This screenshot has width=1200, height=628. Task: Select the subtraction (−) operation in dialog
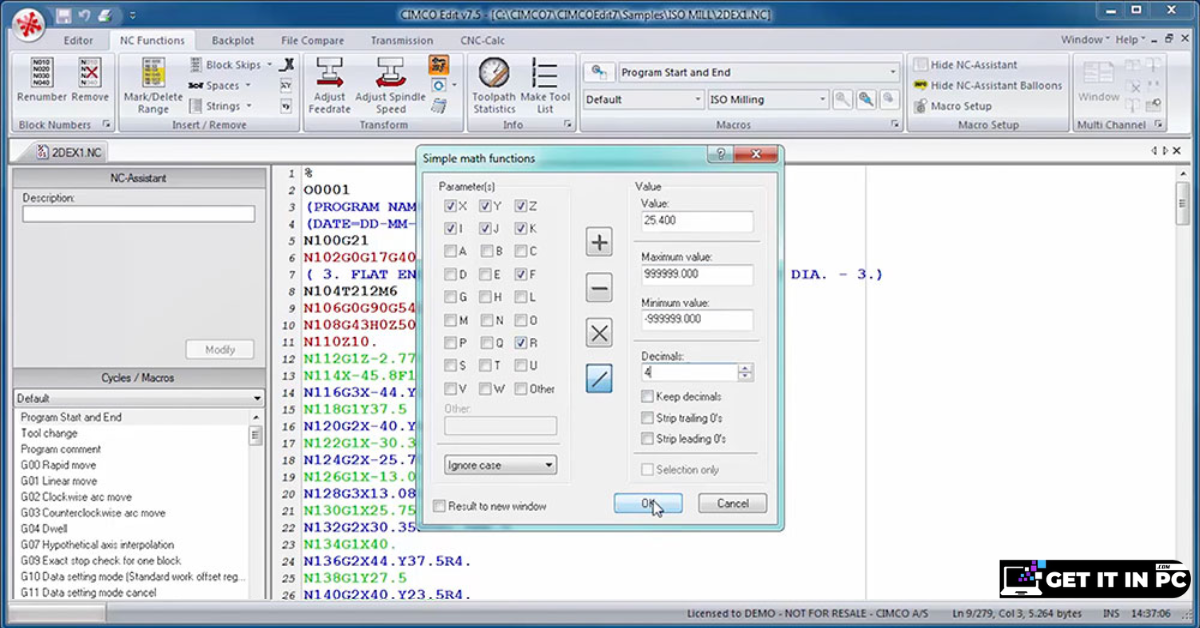(x=599, y=288)
